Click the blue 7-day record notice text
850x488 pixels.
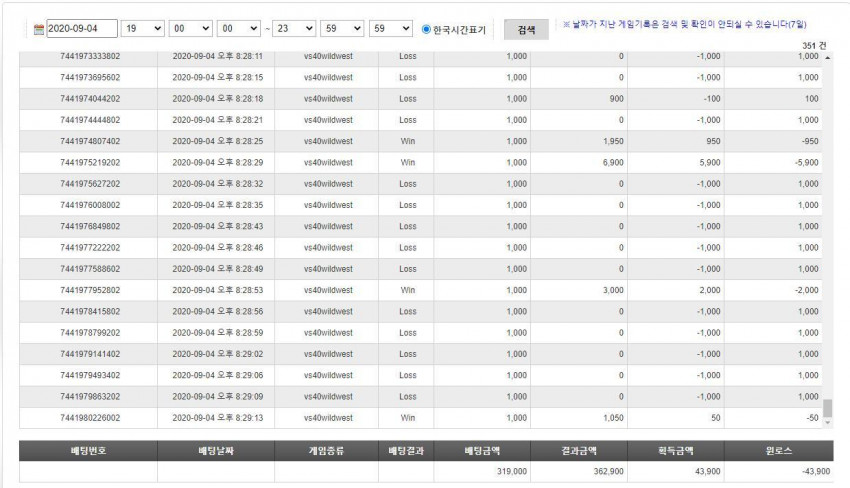(684, 24)
